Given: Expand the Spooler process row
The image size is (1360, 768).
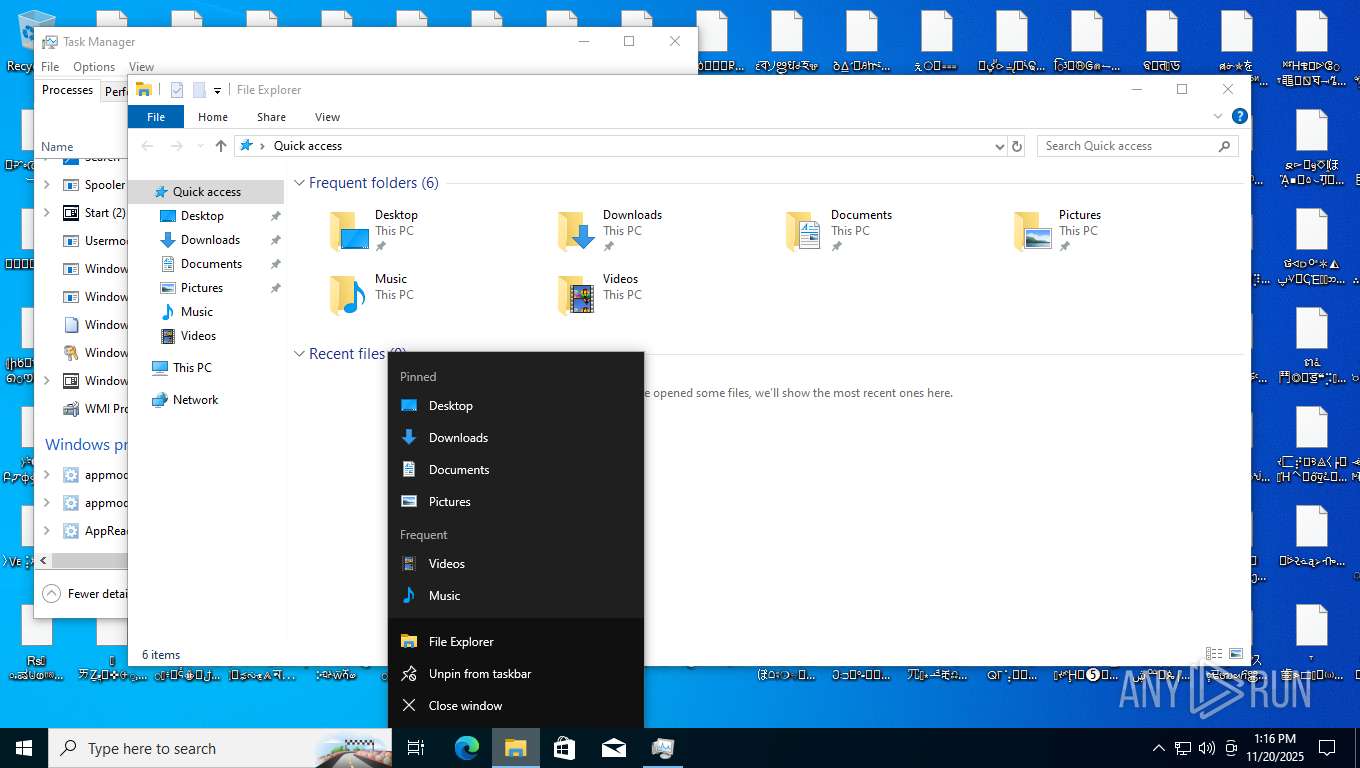Looking at the screenshot, I should (x=47, y=185).
